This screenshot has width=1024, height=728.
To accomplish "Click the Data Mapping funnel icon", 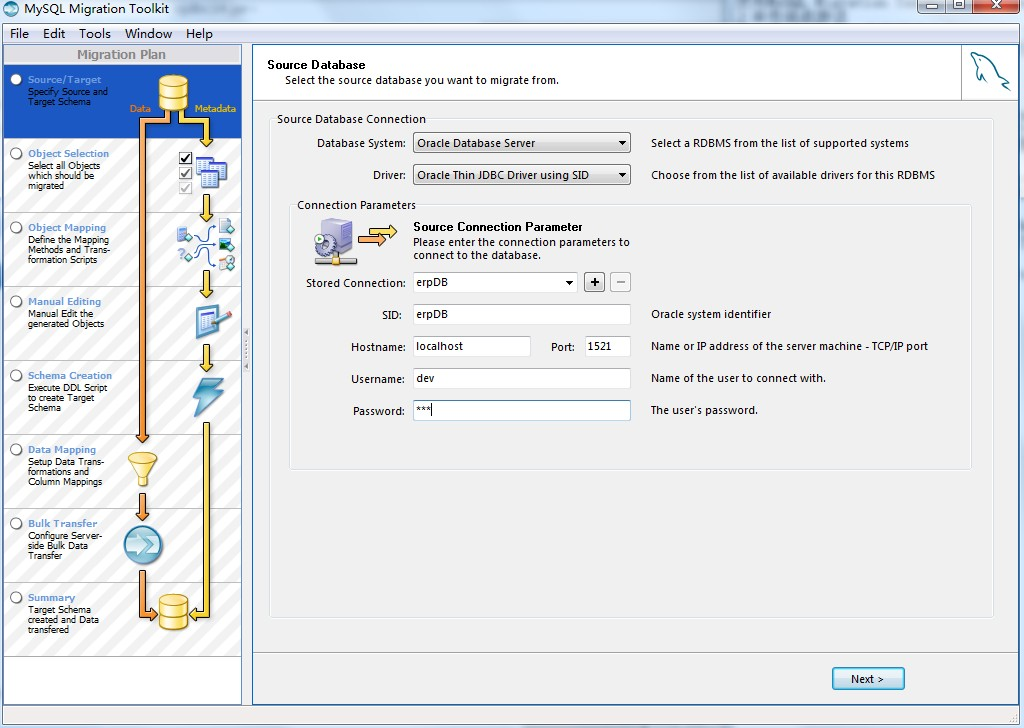I will click(x=142, y=469).
